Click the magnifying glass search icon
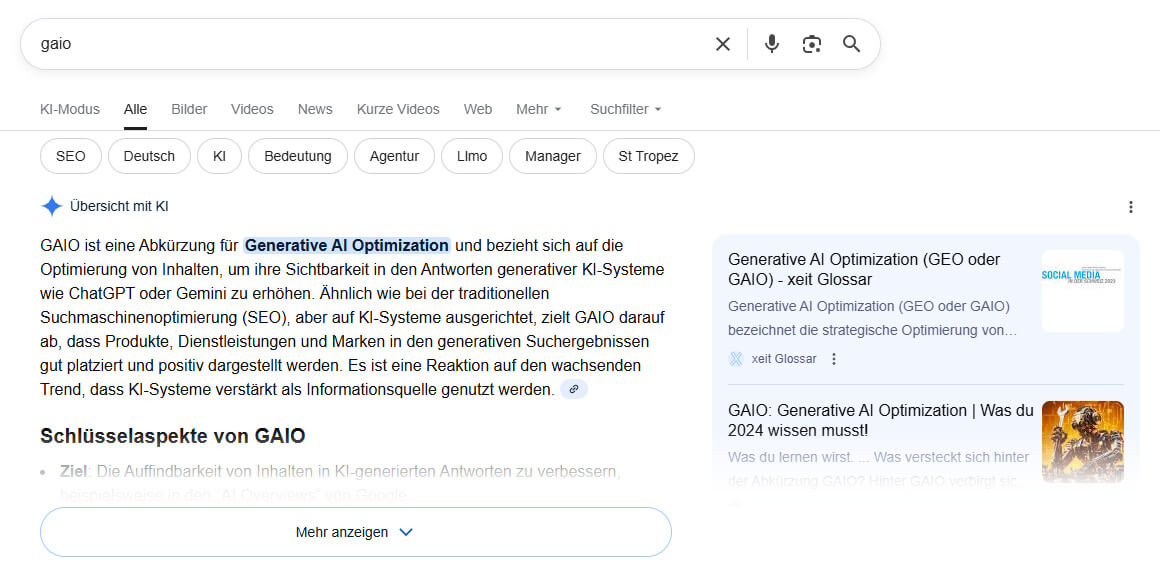 [851, 44]
